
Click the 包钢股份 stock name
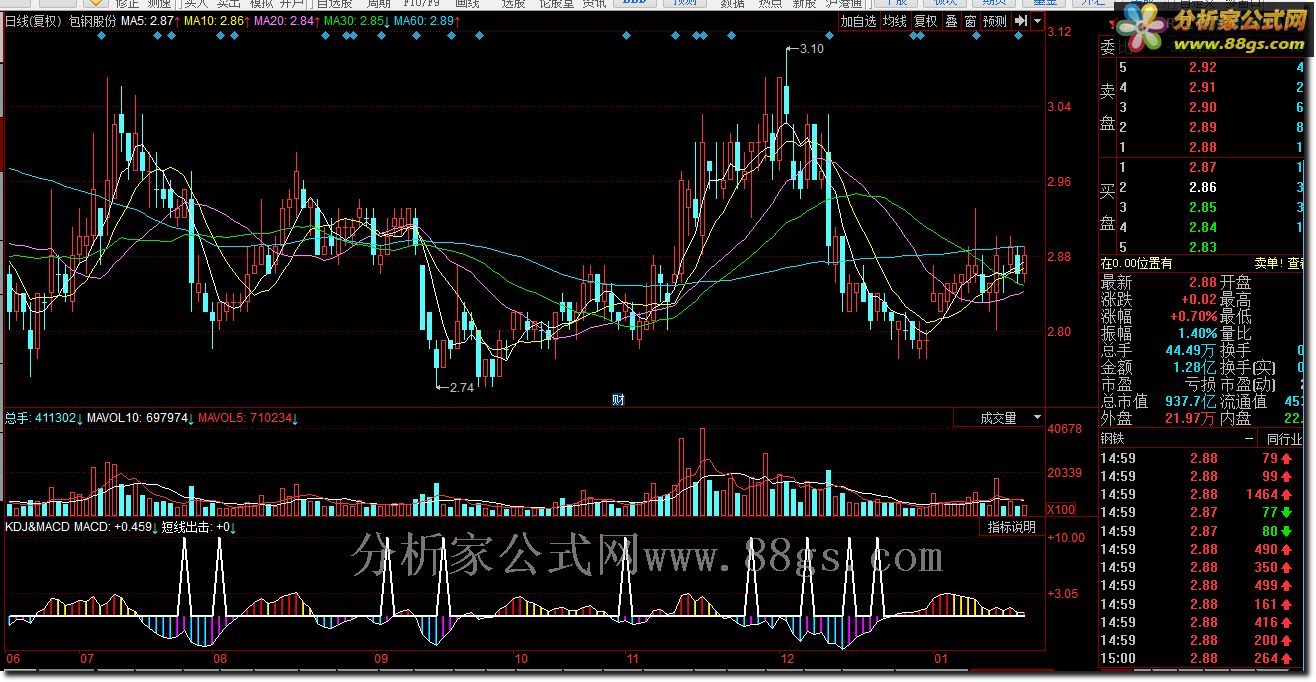(92, 21)
